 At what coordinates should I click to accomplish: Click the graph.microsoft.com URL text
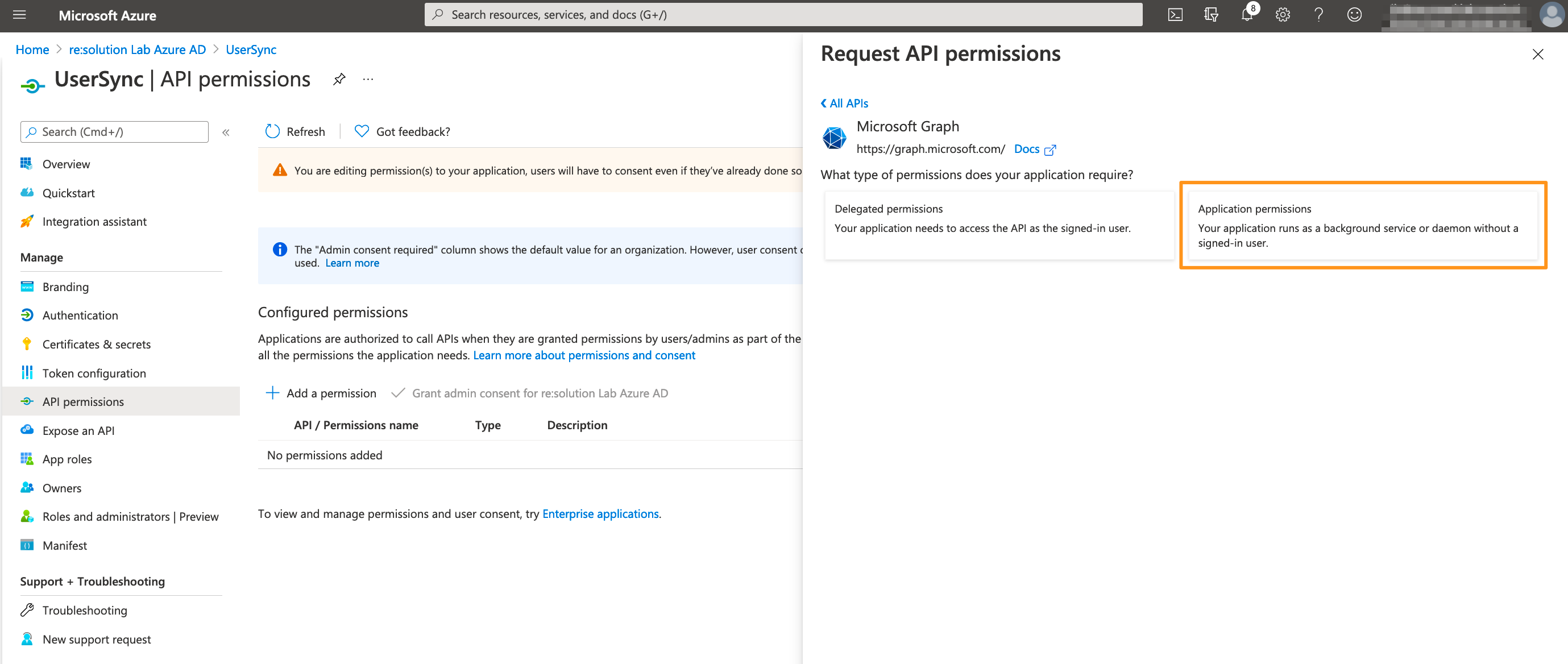[930, 149]
